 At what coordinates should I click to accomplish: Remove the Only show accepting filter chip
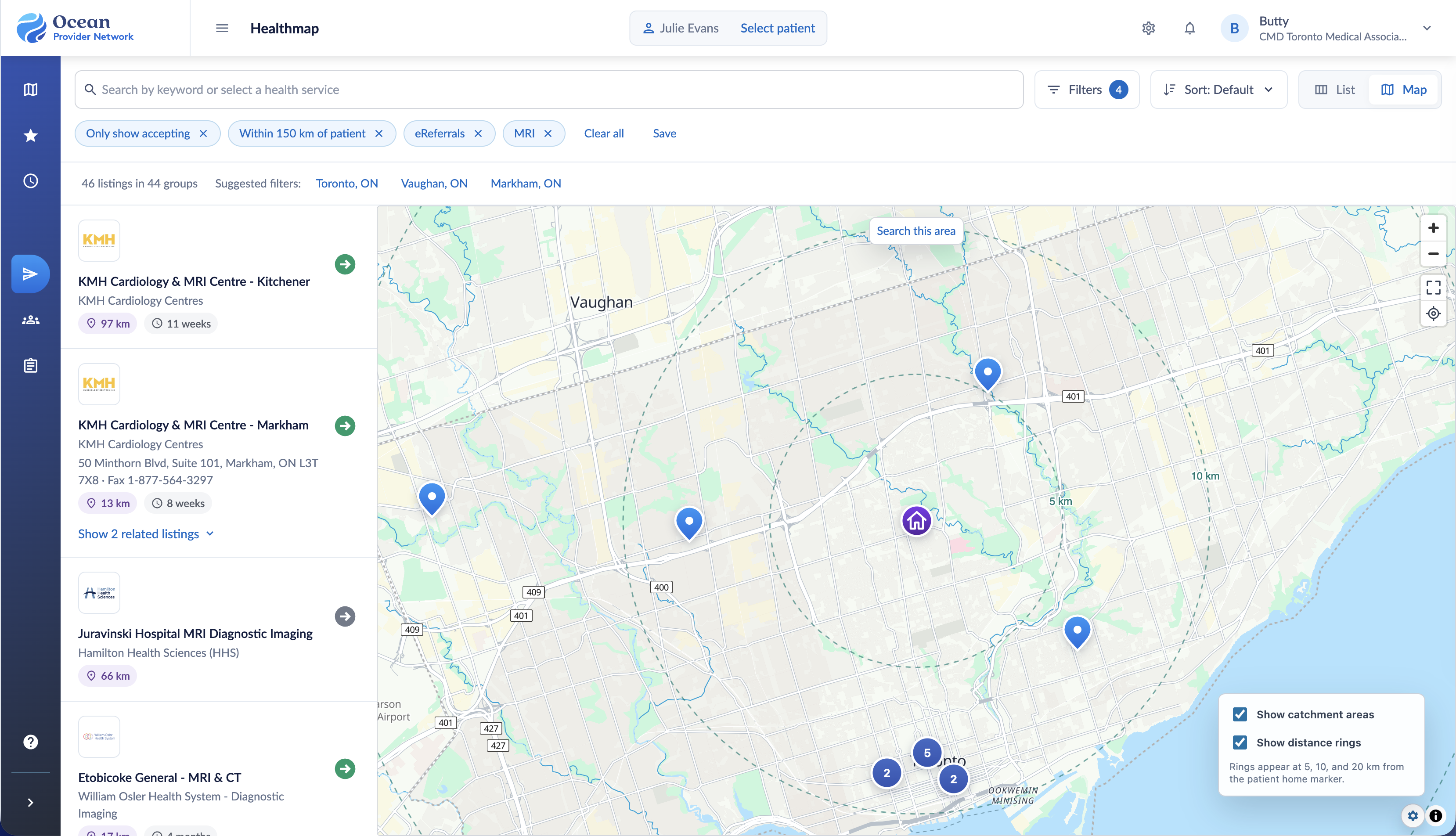coord(203,133)
